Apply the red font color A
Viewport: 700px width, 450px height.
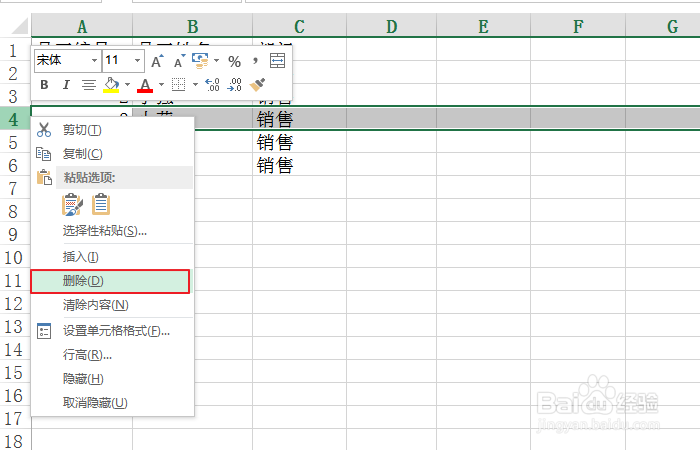click(x=145, y=84)
